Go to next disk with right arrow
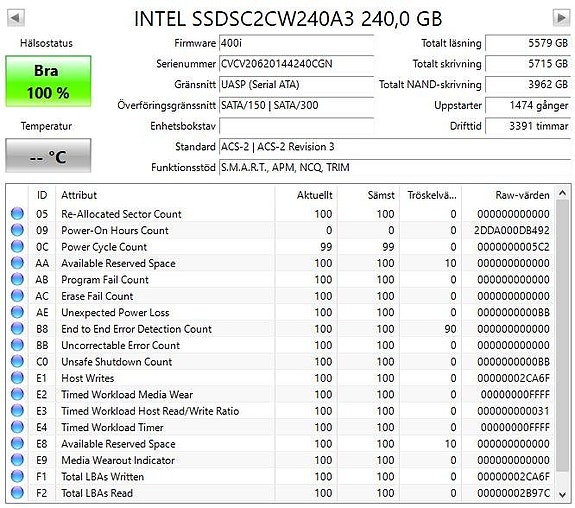 pyautogui.click(x=561, y=18)
